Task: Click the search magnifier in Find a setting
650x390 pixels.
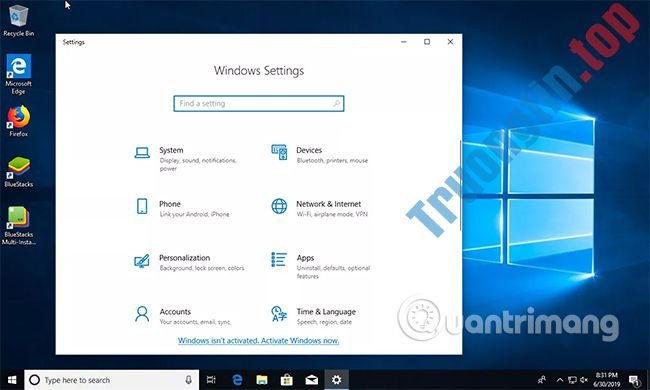Action: click(336, 103)
